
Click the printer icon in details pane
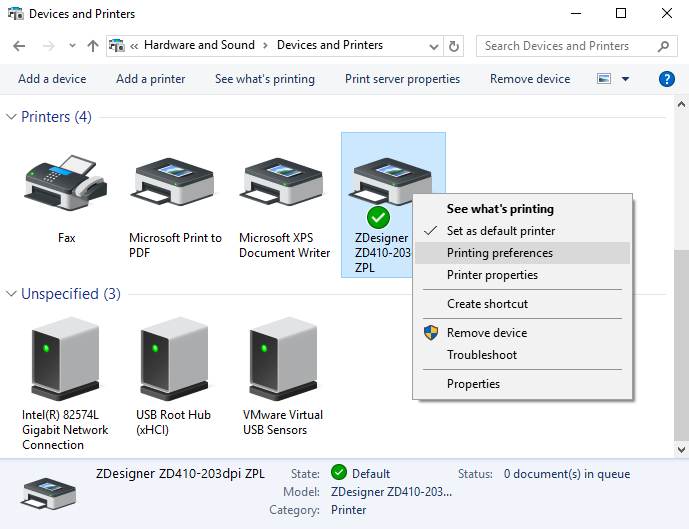click(48, 493)
